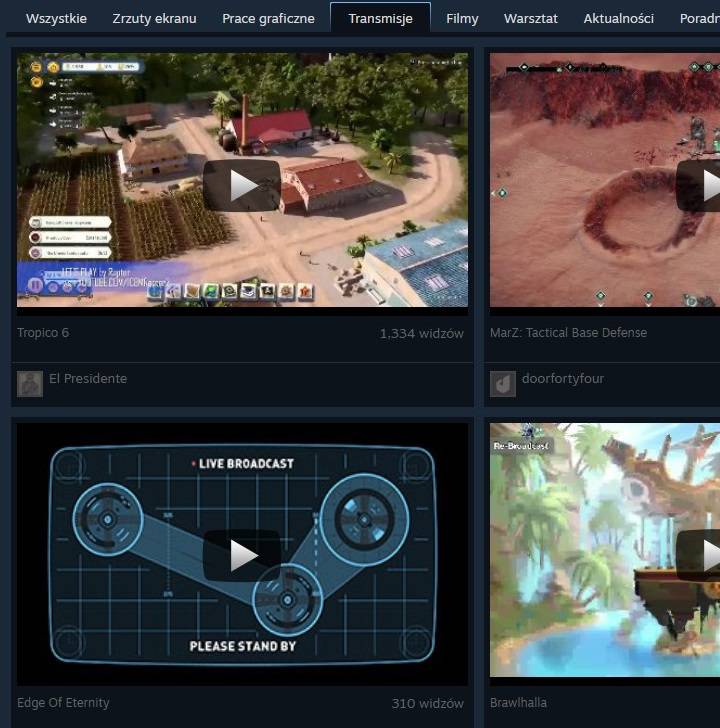Open doorfortyfour username link

(x=562, y=379)
